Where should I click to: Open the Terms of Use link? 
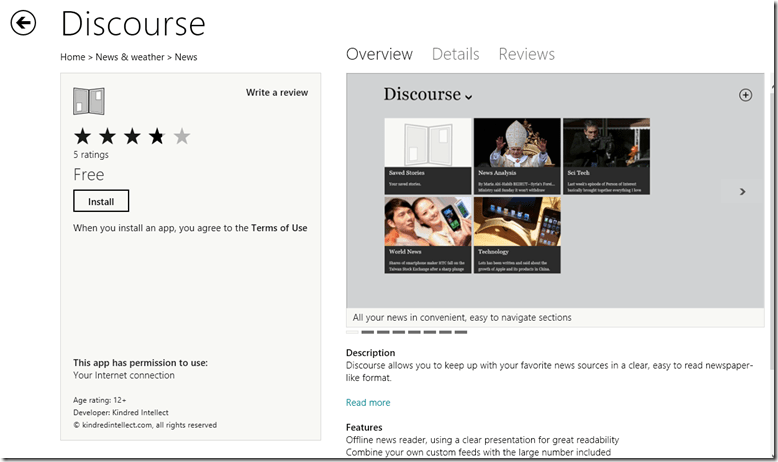coord(279,228)
